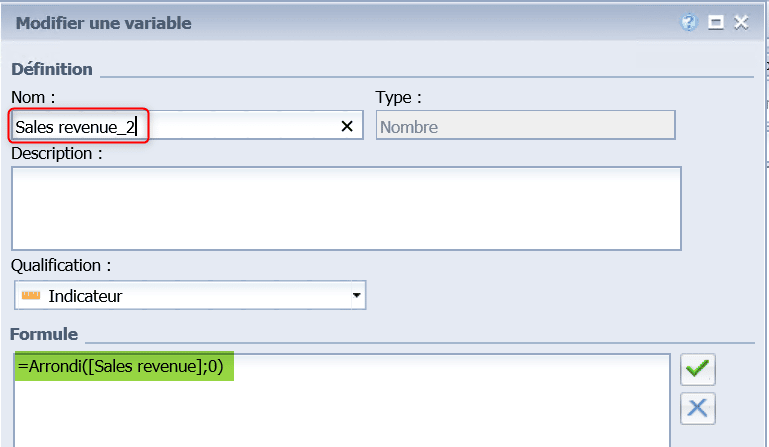This screenshot has width=769, height=447.
Task: Focus the empty Description text area
Action: pyautogui.click(x=346, y=209)
